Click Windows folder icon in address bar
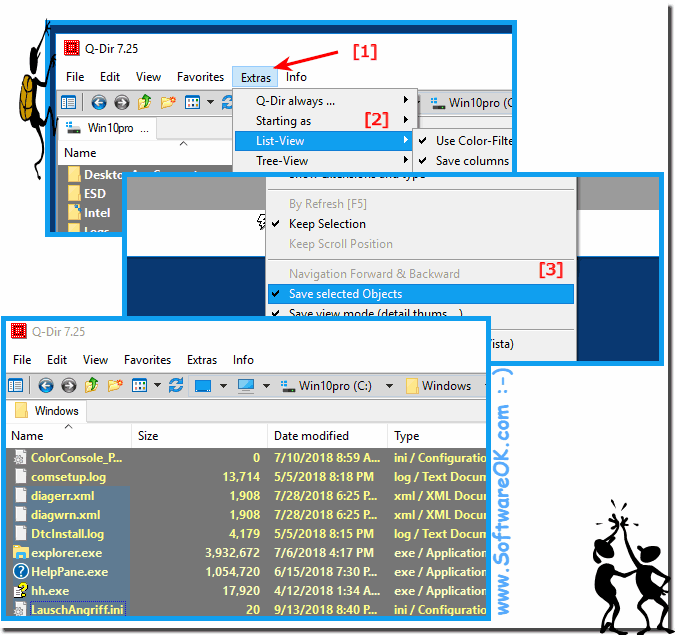The height and width of the screenshot is (635, 675). pyautogui.click(x=412, y=386)
